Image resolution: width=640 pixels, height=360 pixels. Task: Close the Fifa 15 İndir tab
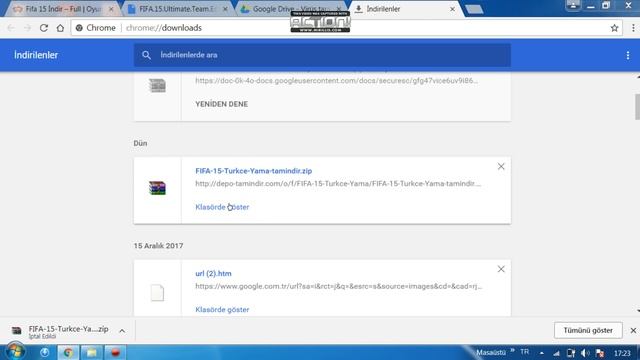(x=111, y=9)
